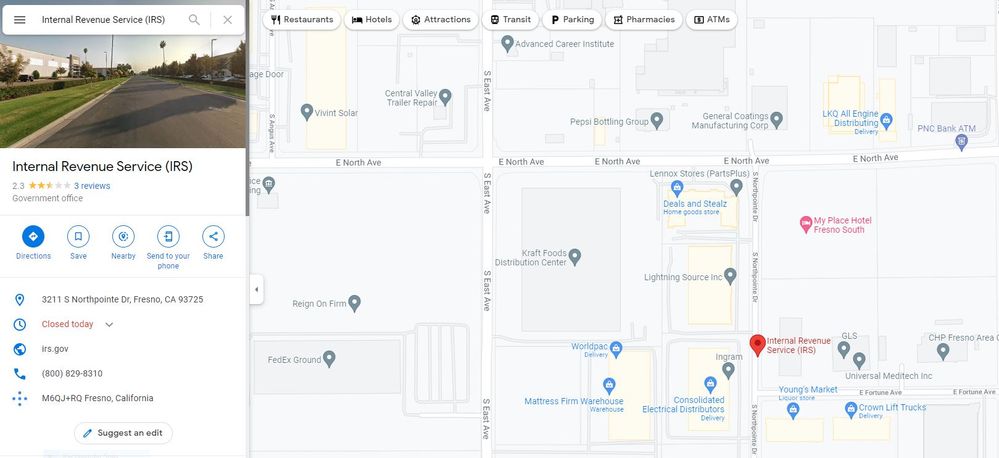
Task: Click the Central Valley Trailer Repair marker
Action: 445,97
